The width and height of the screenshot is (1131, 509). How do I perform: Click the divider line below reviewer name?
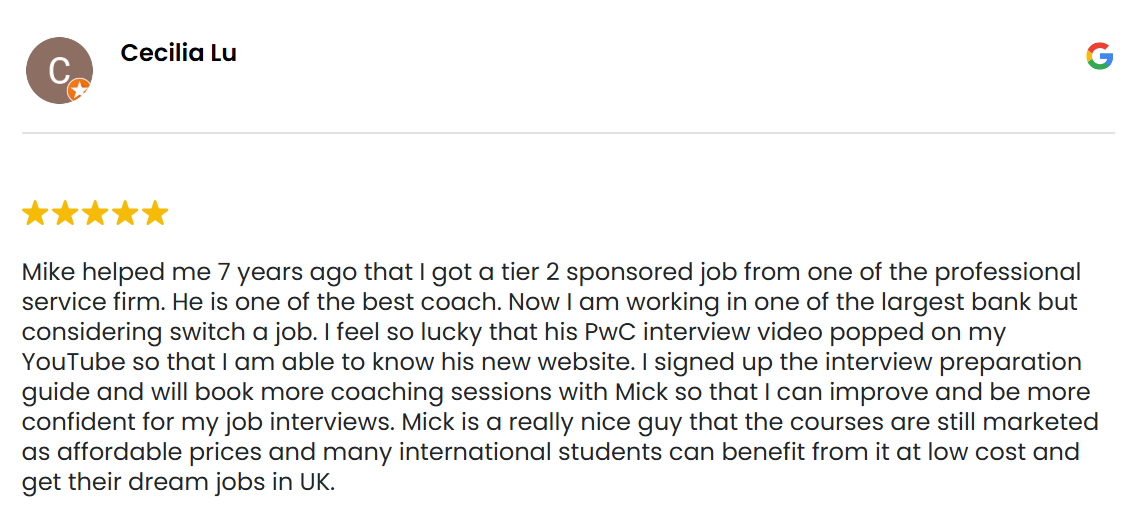pos(567,133)
